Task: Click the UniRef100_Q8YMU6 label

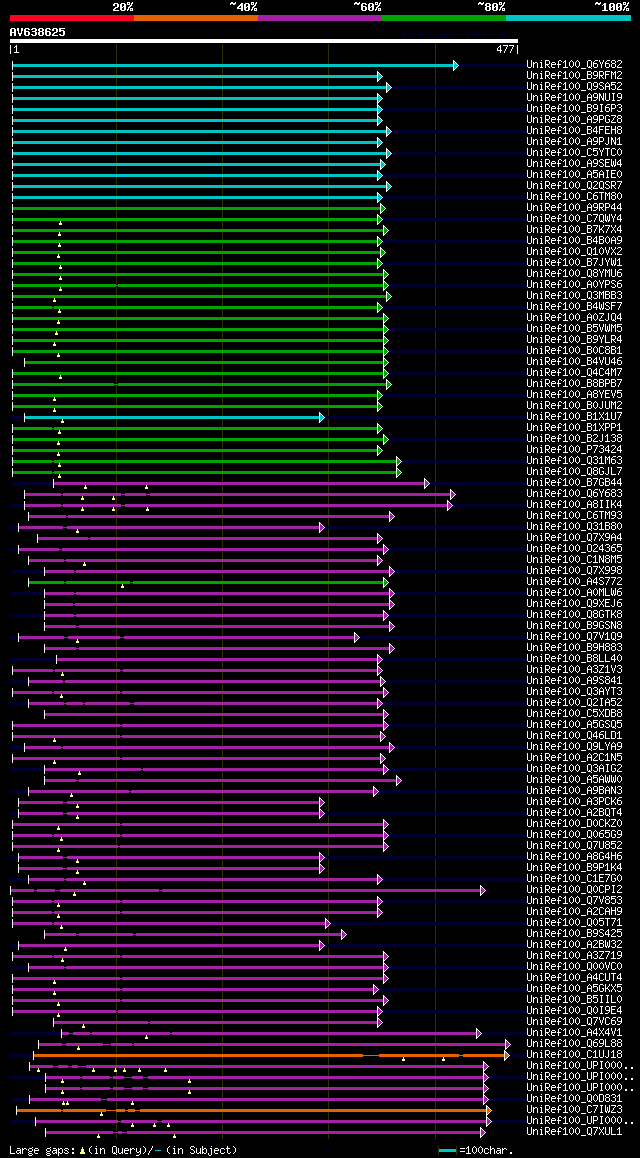Action: coord(574,275)
